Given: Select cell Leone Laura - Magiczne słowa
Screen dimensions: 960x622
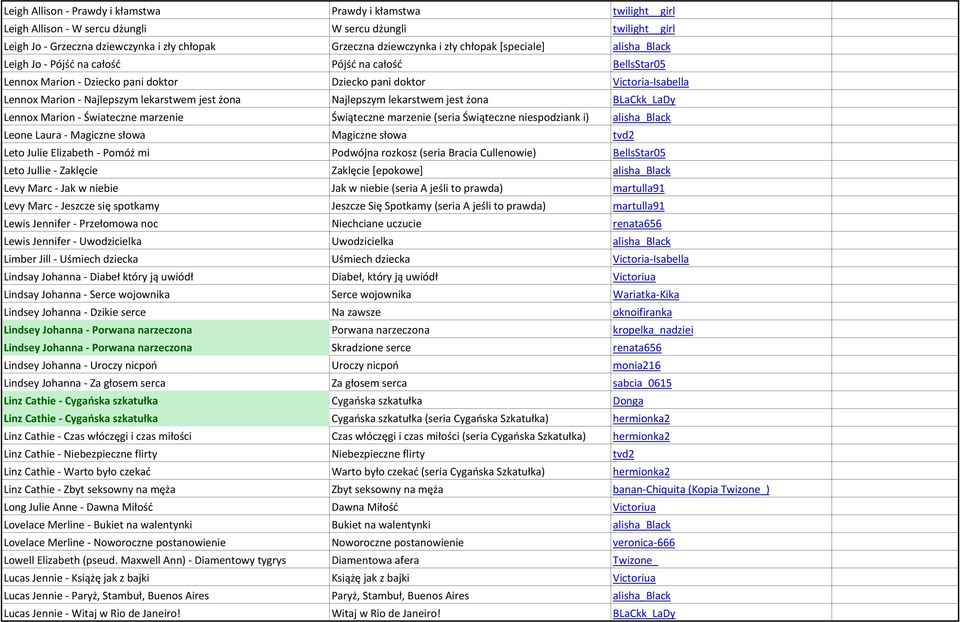Looking at the screenshot, I should [165, 135].
